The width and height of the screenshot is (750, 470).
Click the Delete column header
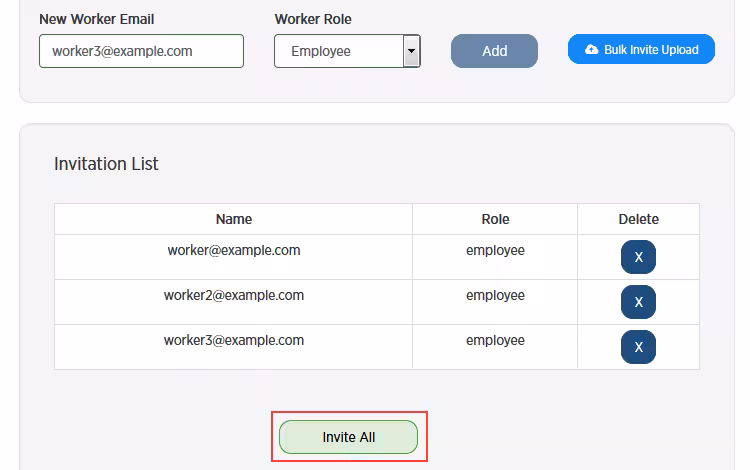[x=639, y=219]
